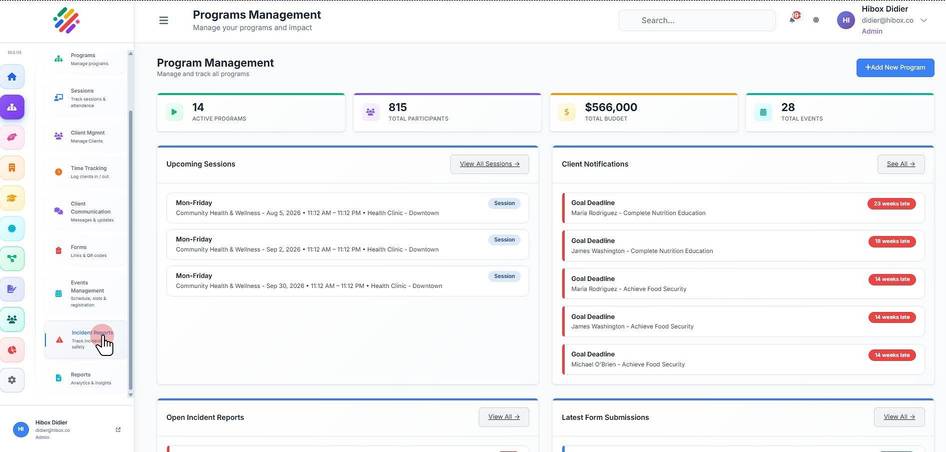Click the app logo at top left
The image size is (946, 452).
(x=66, y=21)
